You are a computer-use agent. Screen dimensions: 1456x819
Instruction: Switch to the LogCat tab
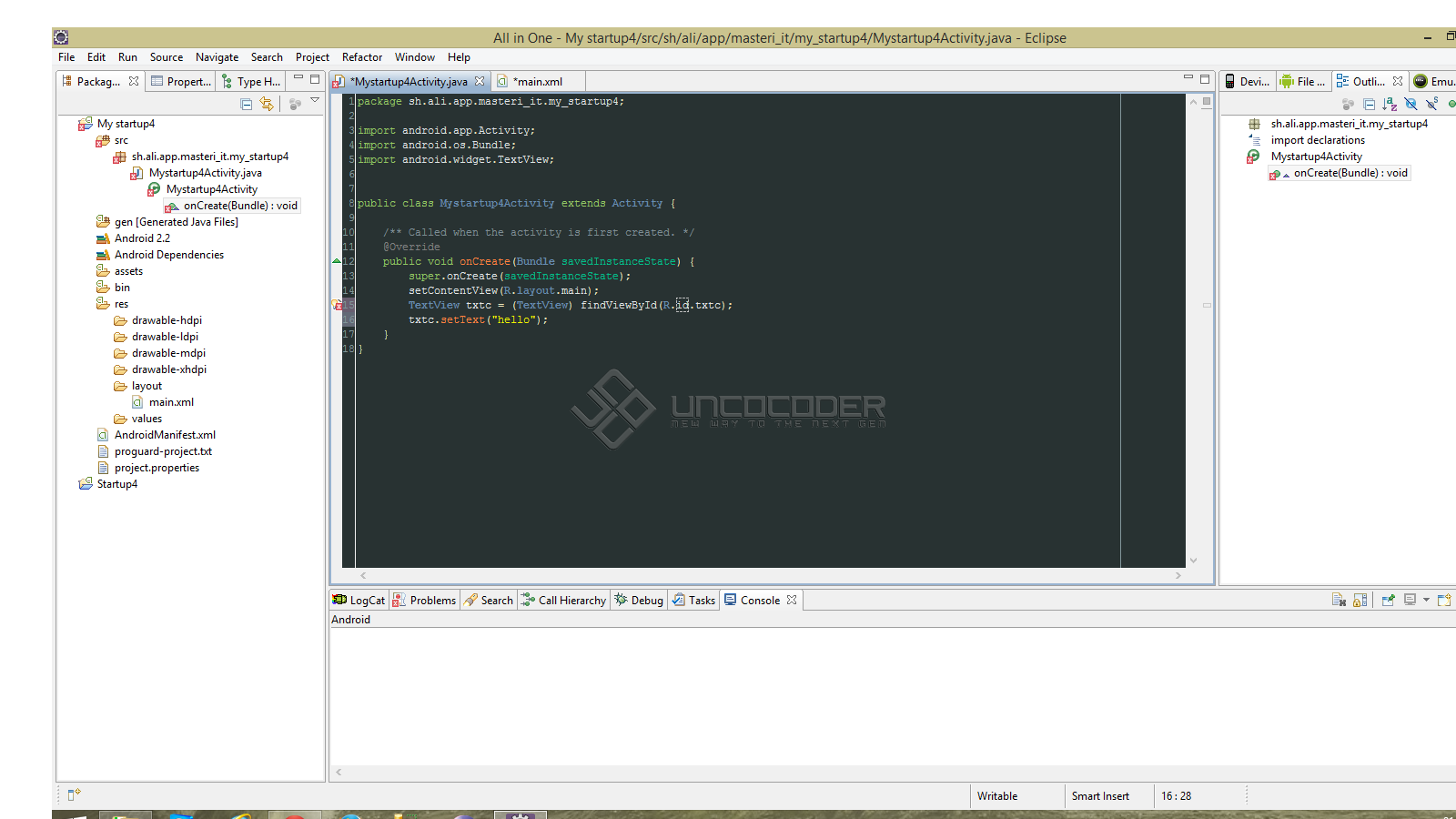pos(359,600)
